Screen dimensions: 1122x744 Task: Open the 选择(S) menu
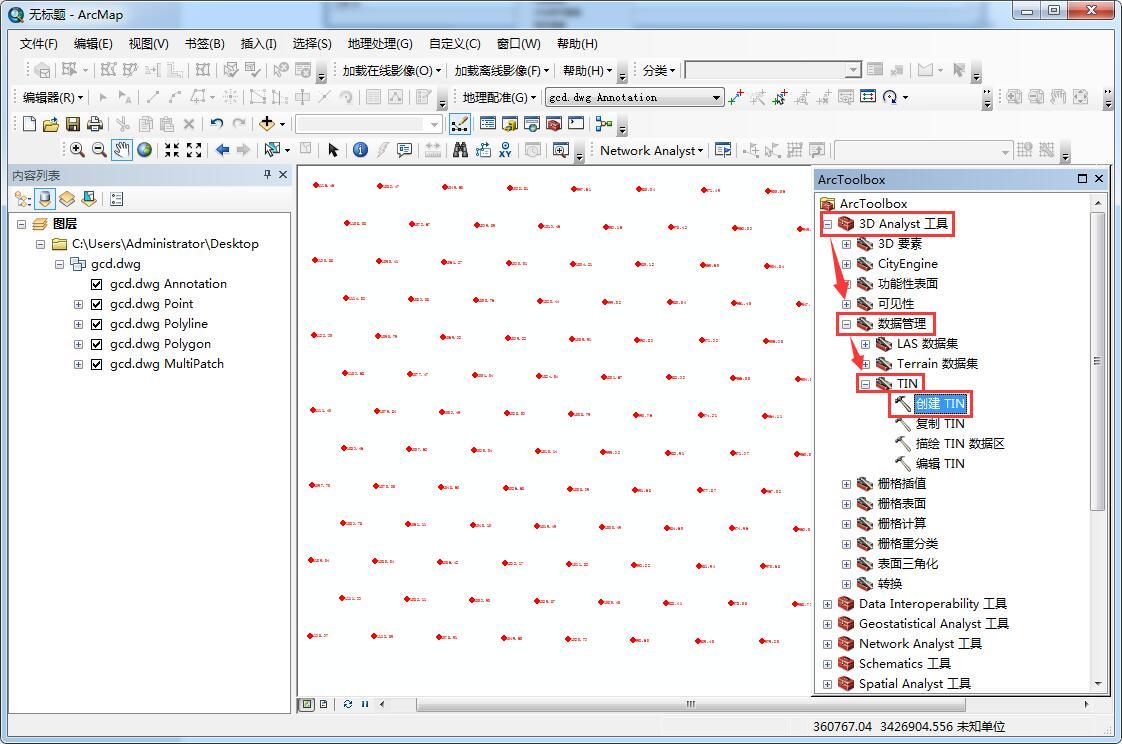[x=311, y=43]
